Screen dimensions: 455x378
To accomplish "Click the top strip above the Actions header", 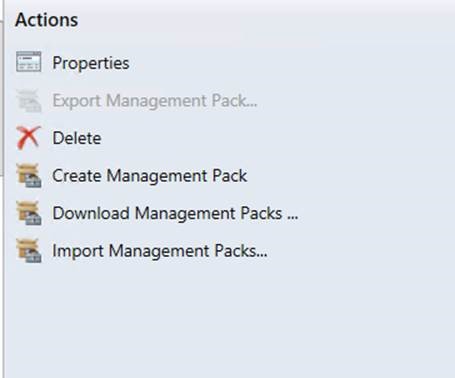I will pyautogui.click(x=227, y=4).
